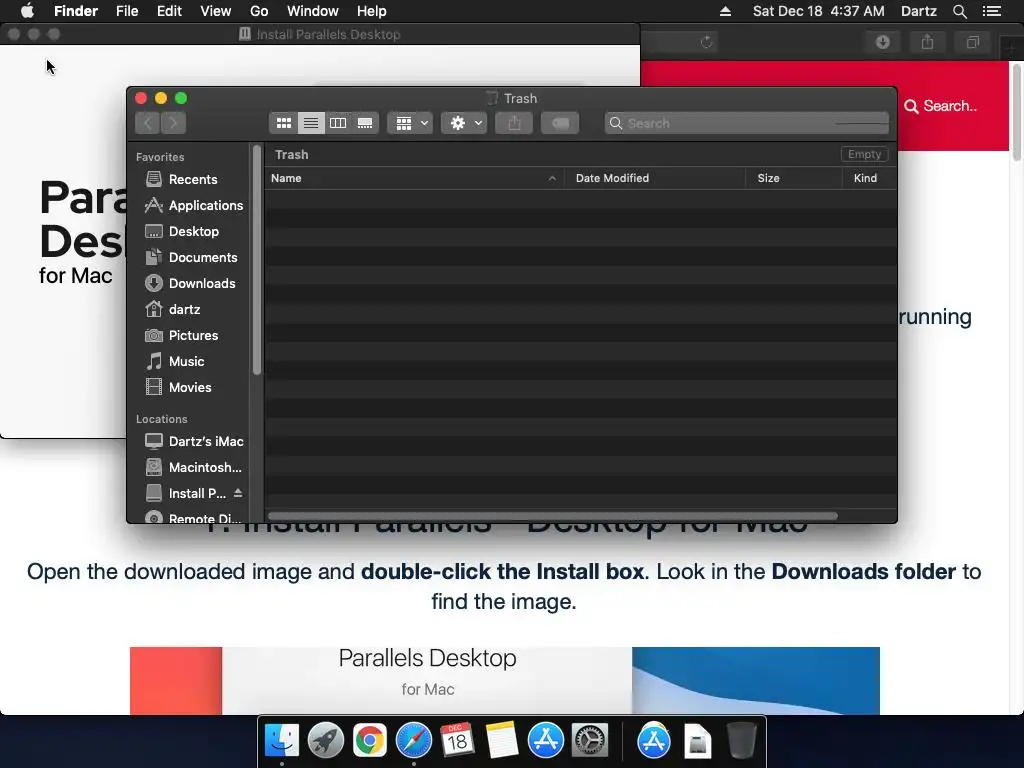Viewport: 1024px width, 768px height.
Task: Switch Trash window to list view
Action: 311,123
